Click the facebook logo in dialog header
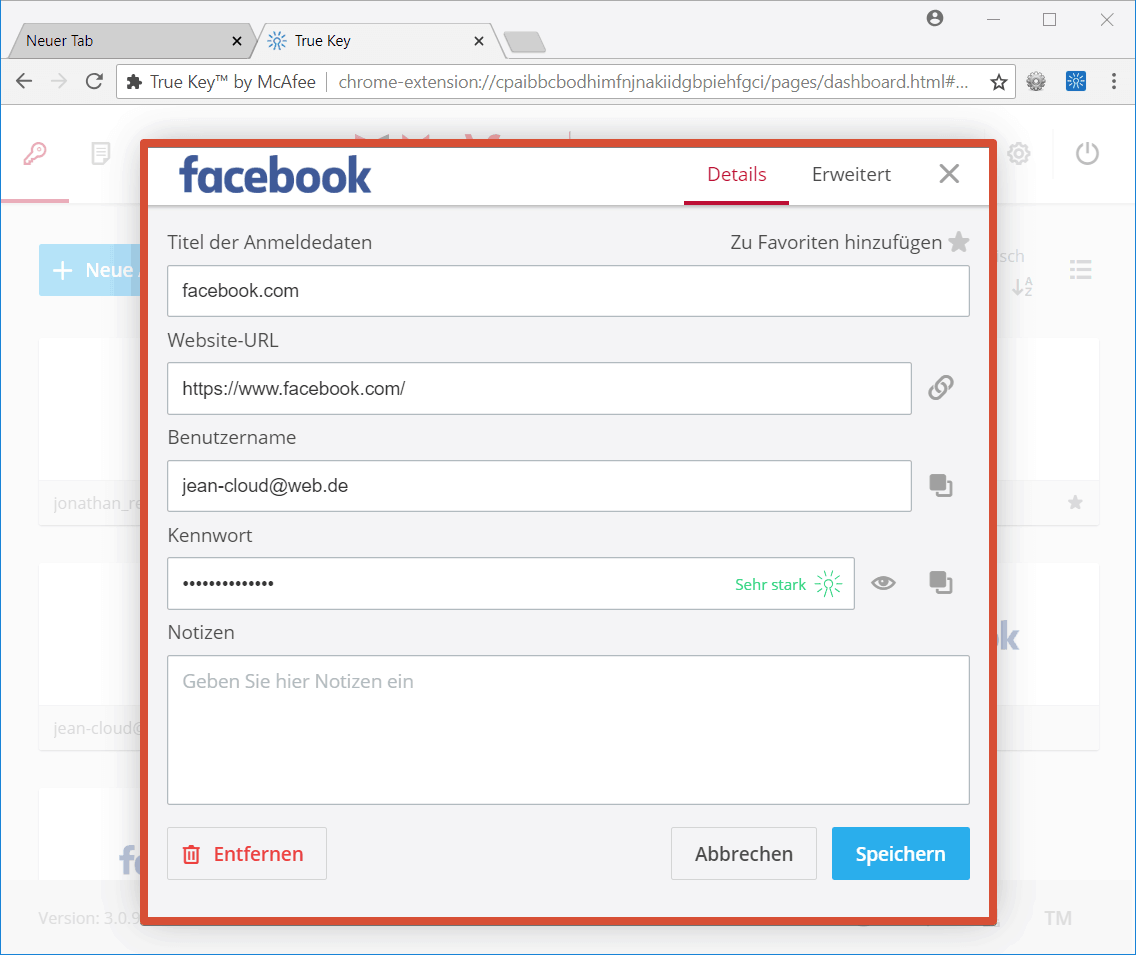1136x955 pixels. (275, 175)
